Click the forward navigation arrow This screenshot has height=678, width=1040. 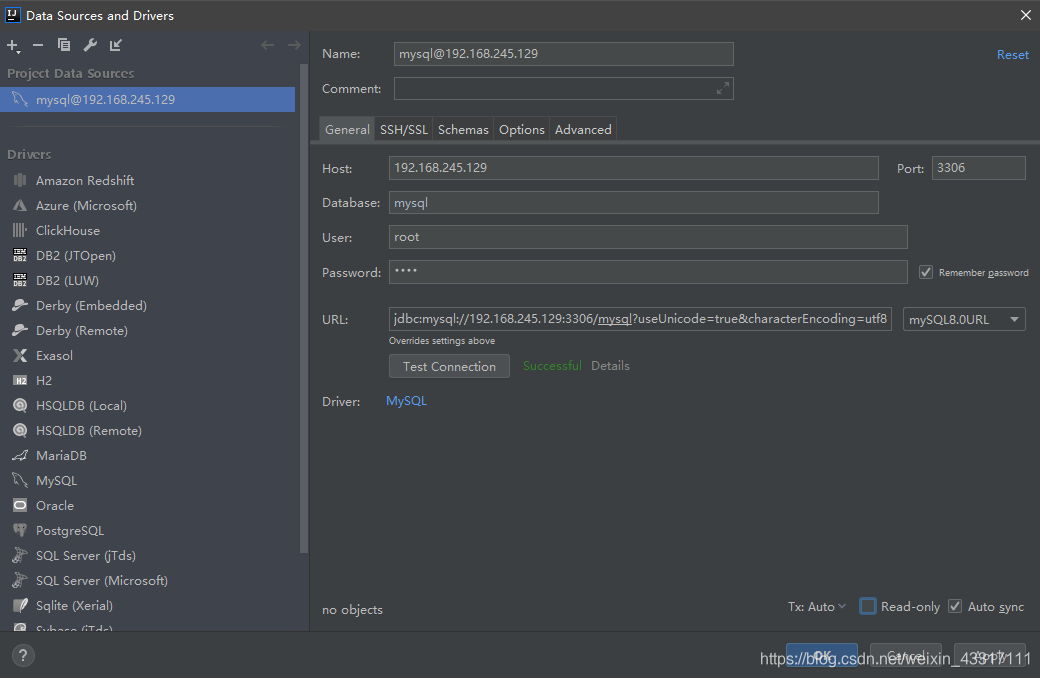click(x=294, y=45)
